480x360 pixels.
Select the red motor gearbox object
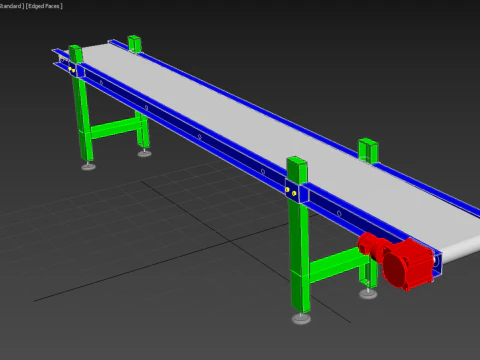(396, 262)
